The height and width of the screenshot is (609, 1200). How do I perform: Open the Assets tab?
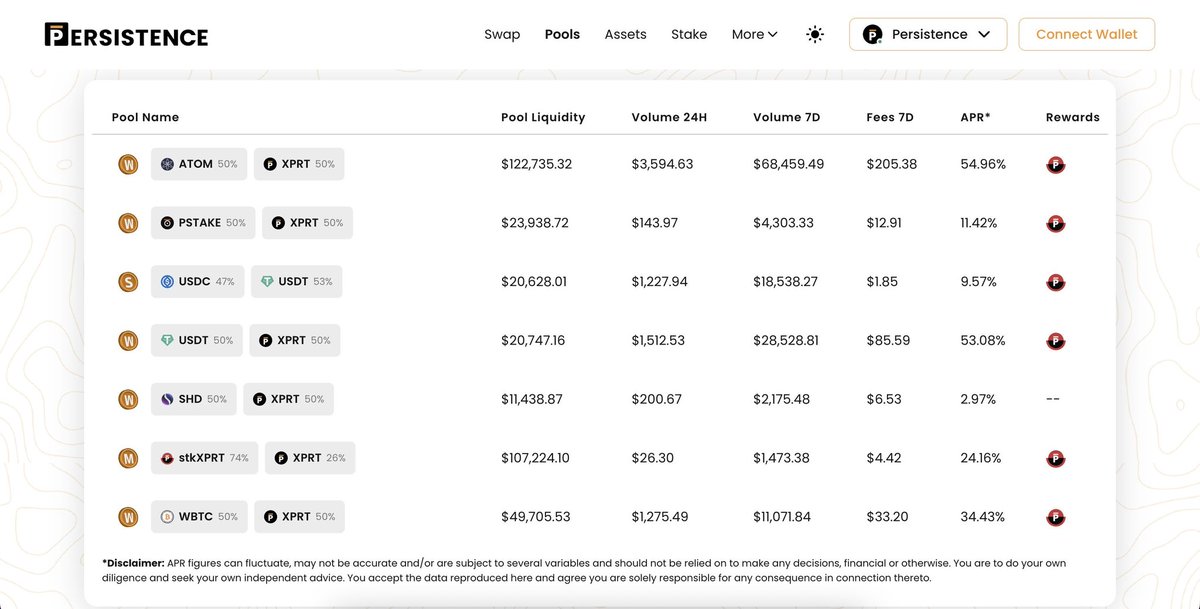625,34
